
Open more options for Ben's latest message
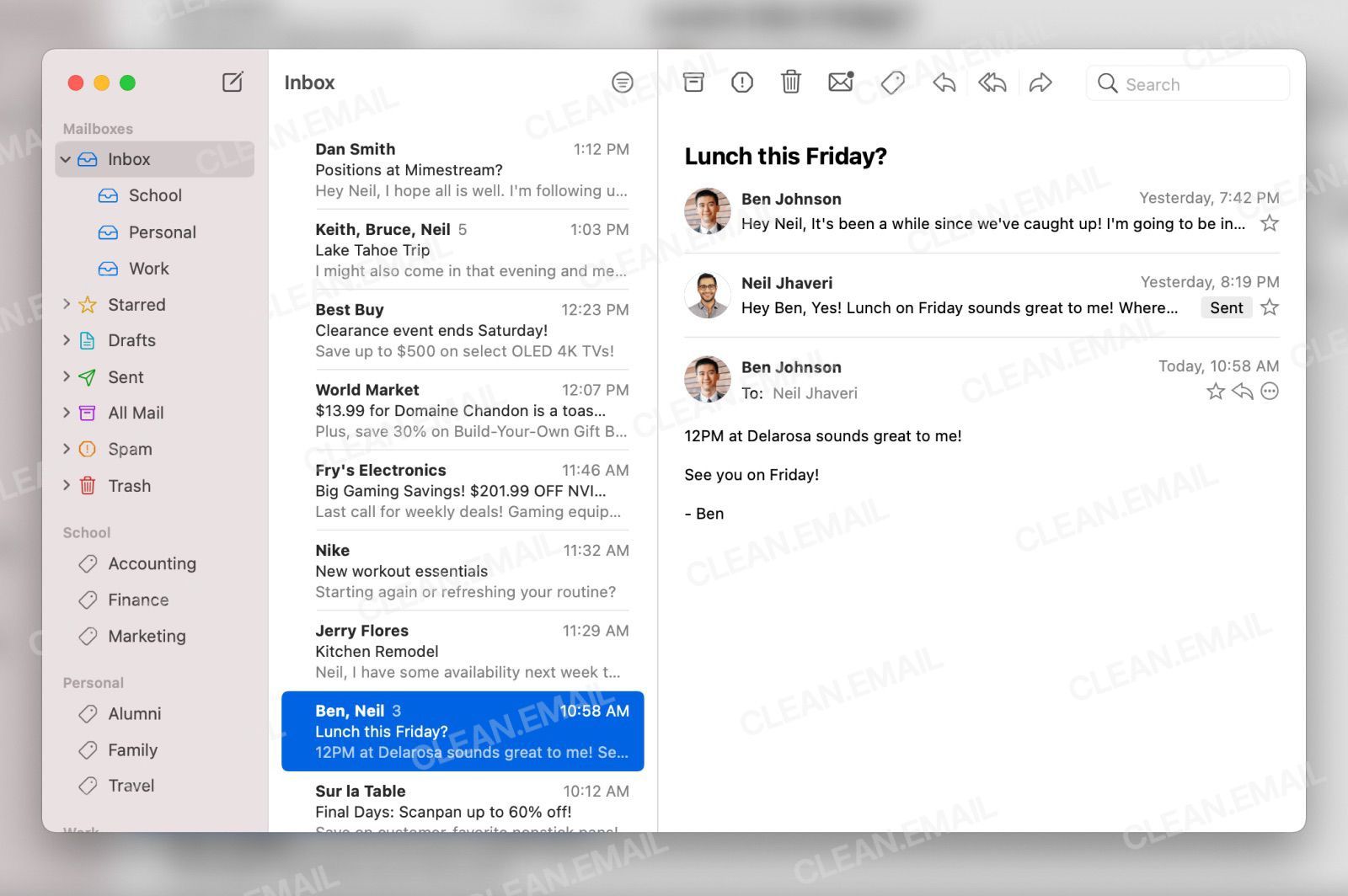click(1270, 391)
